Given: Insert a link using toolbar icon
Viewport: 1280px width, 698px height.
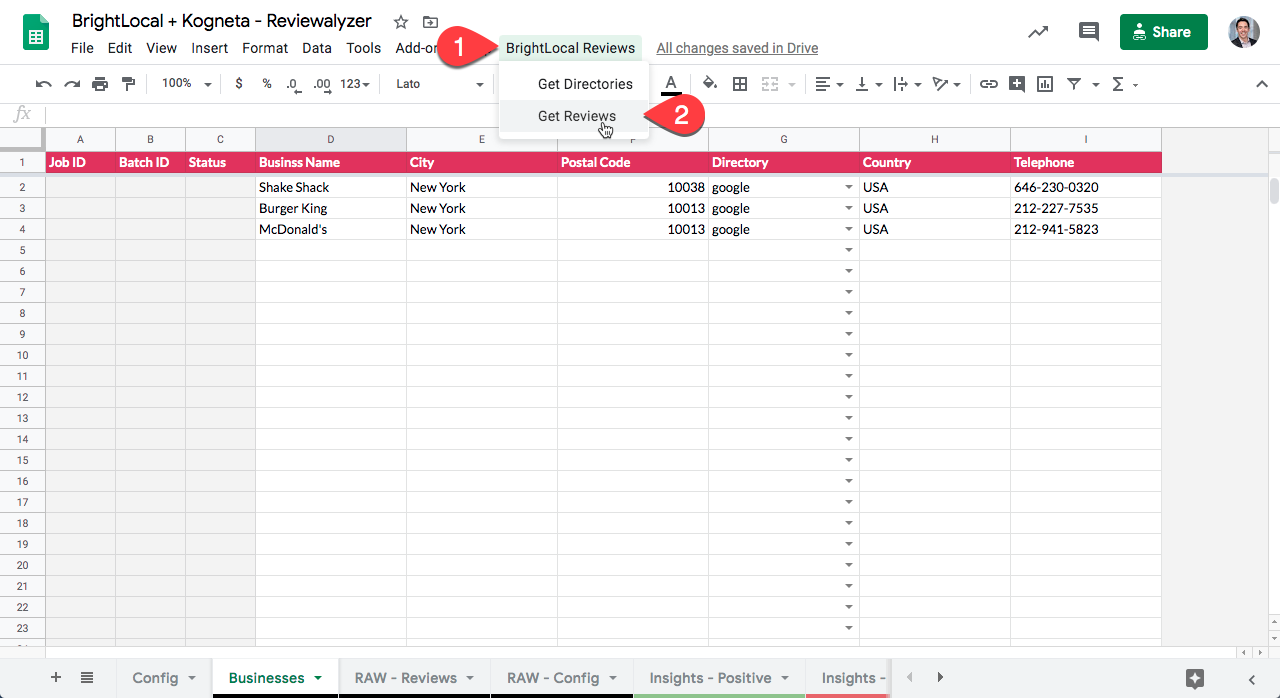Looking at the screenshot, I should 988,84.
